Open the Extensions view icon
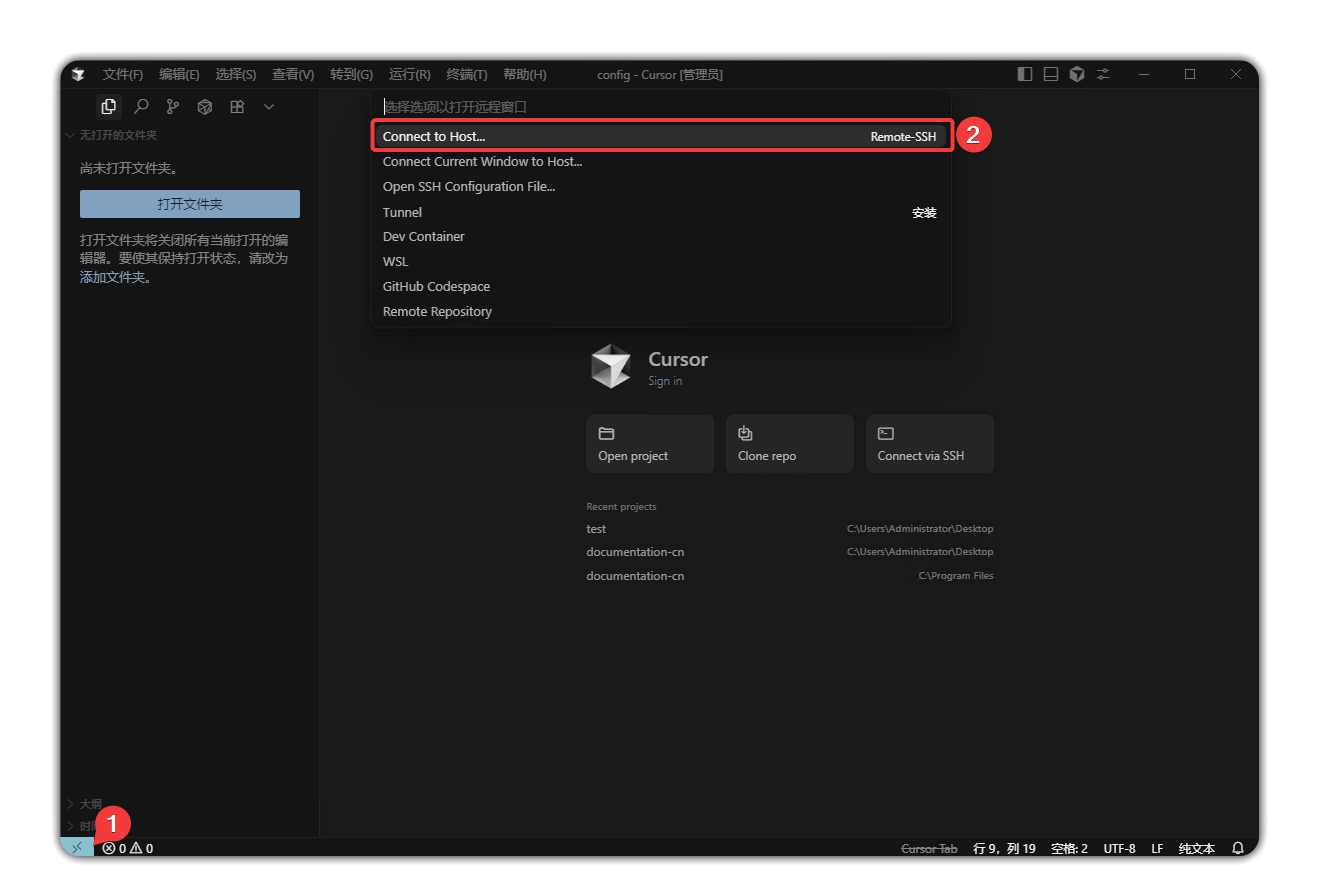 237,106
